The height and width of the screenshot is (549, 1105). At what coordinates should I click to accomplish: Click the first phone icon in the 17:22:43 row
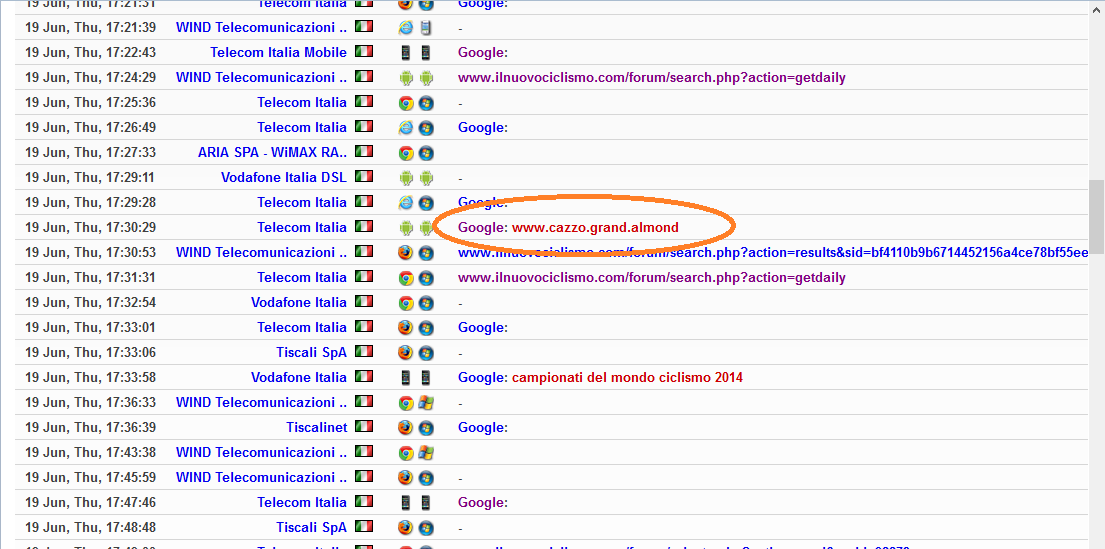coord(405,53)
